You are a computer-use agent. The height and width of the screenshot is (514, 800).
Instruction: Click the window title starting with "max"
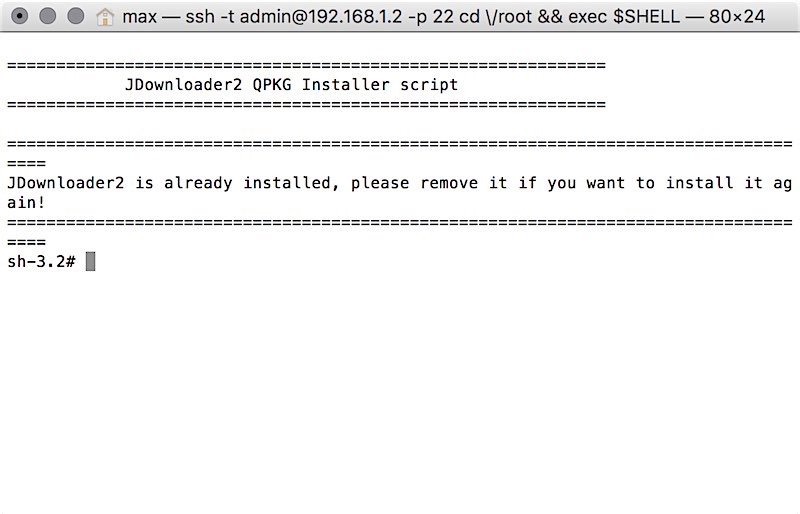click(139, 17)
